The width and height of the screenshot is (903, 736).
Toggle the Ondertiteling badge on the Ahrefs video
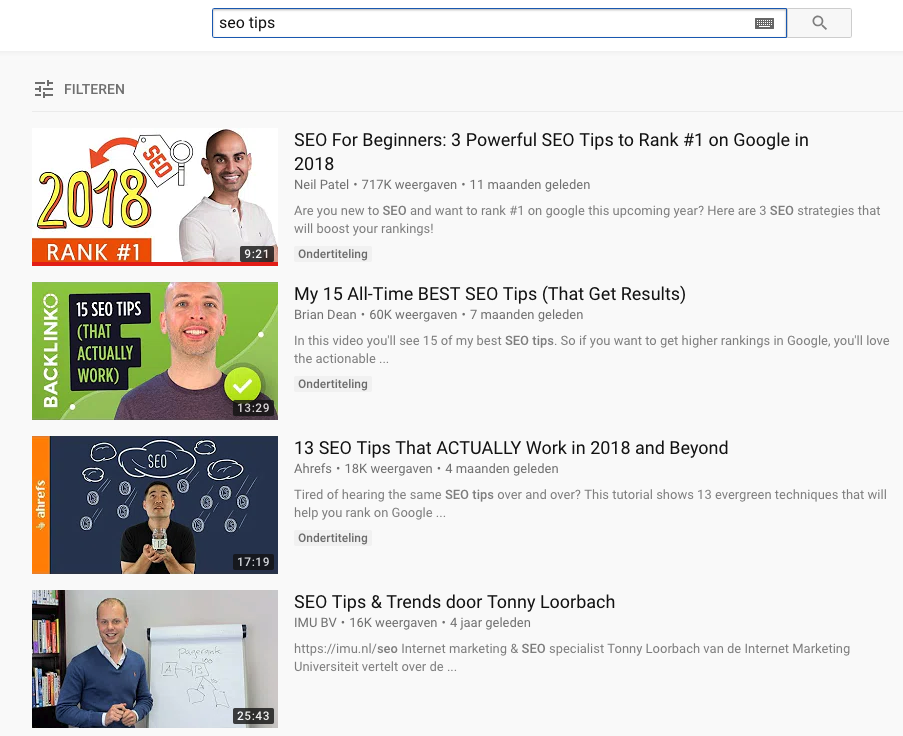(x=332, y=538)
